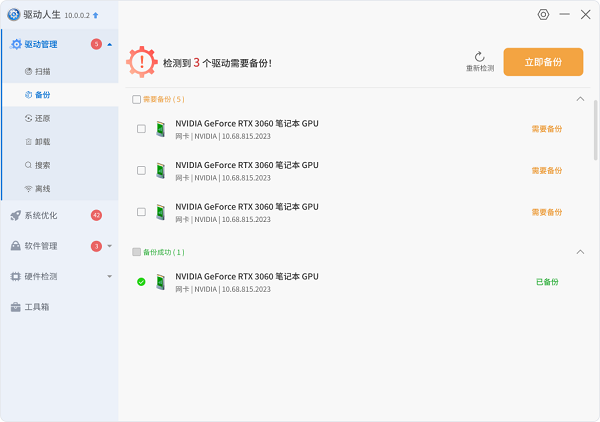Click 需要备份 status of second driver
Viewport: 600px width, 422px height.
[x=546, y=171]
